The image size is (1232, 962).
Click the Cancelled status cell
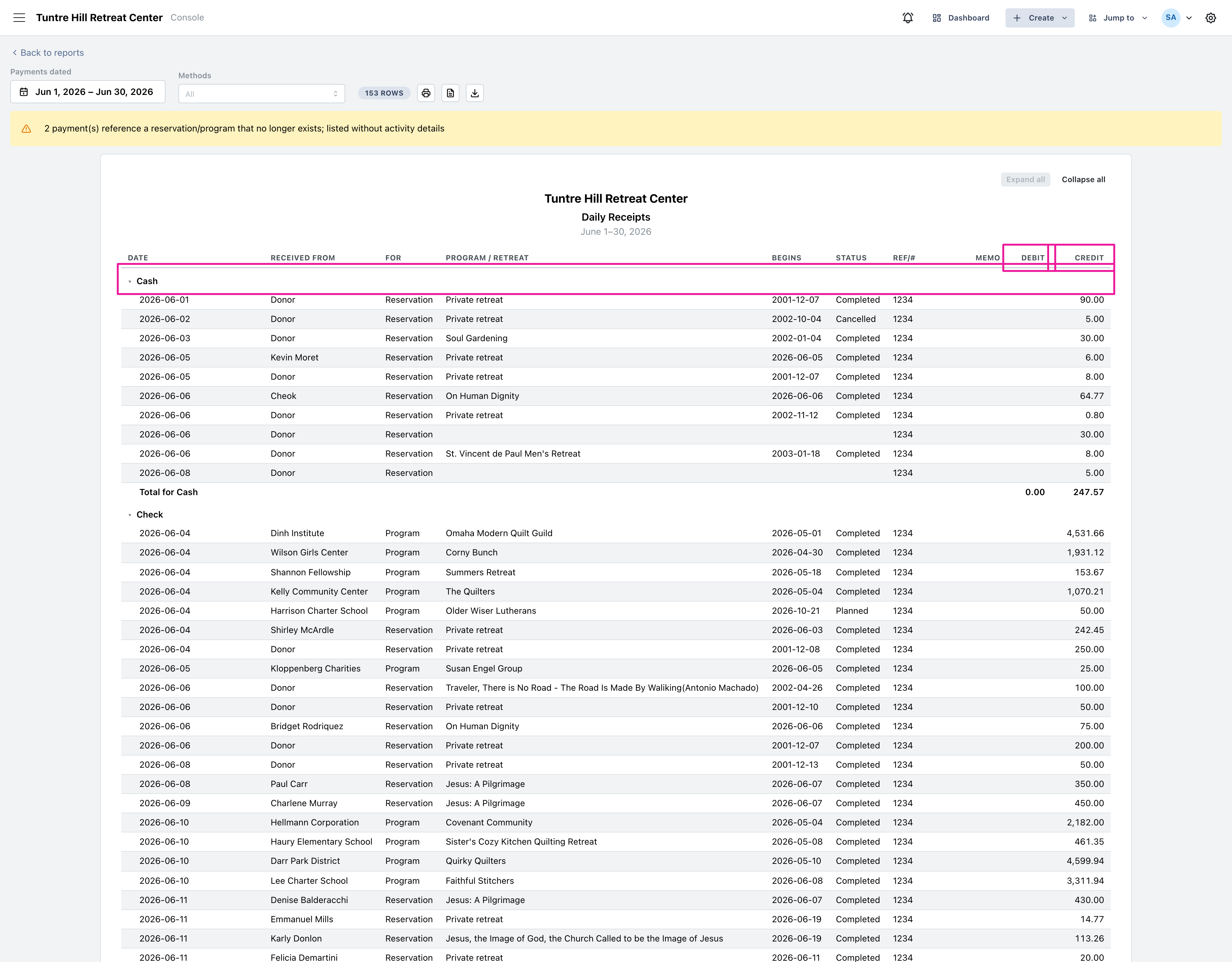point(856,319)
